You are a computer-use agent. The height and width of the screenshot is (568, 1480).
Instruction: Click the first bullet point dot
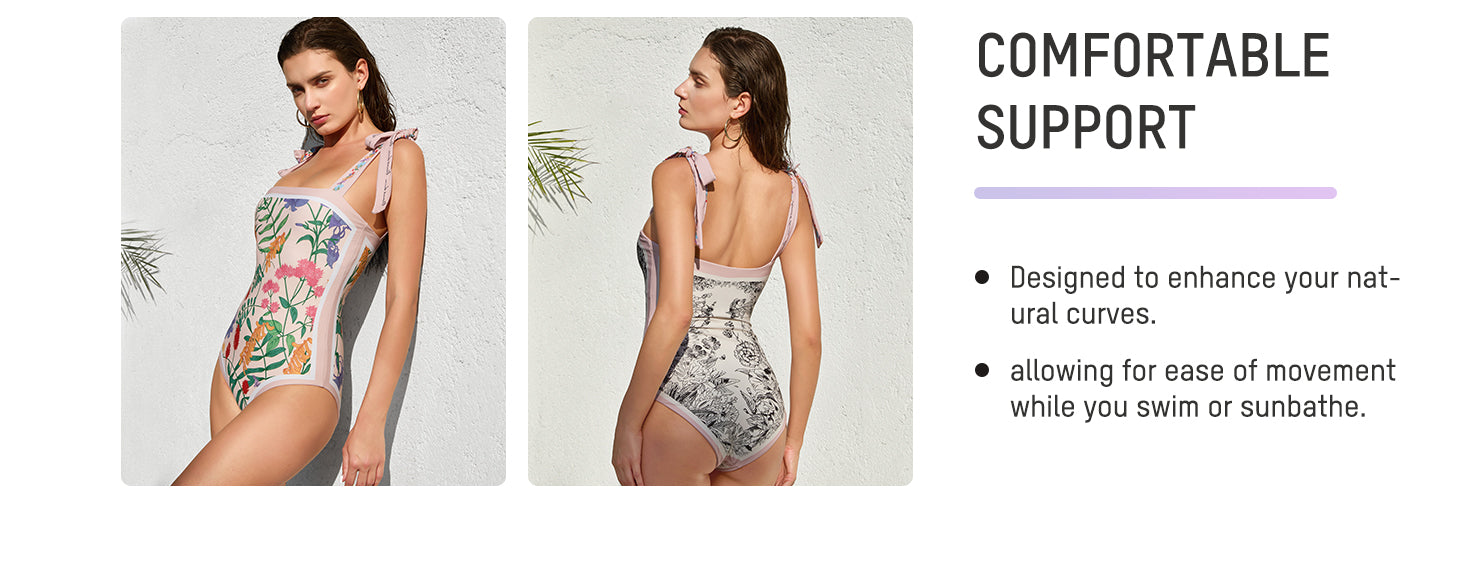tap(982, 276)
